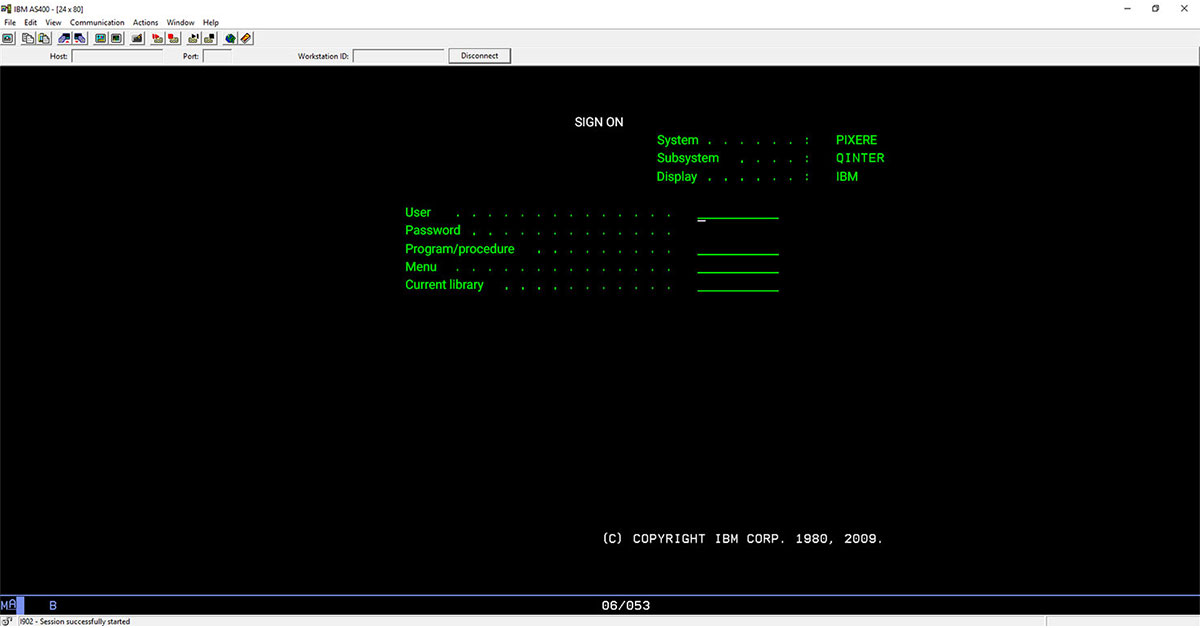Click the Port input field
The image size is (1200, 628).
coord(217,56)
